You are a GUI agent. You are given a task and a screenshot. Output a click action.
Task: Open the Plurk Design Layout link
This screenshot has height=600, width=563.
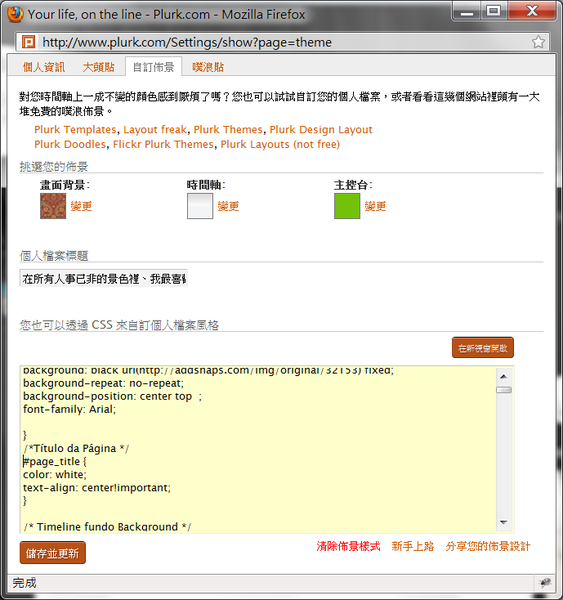tap(321, 130)
